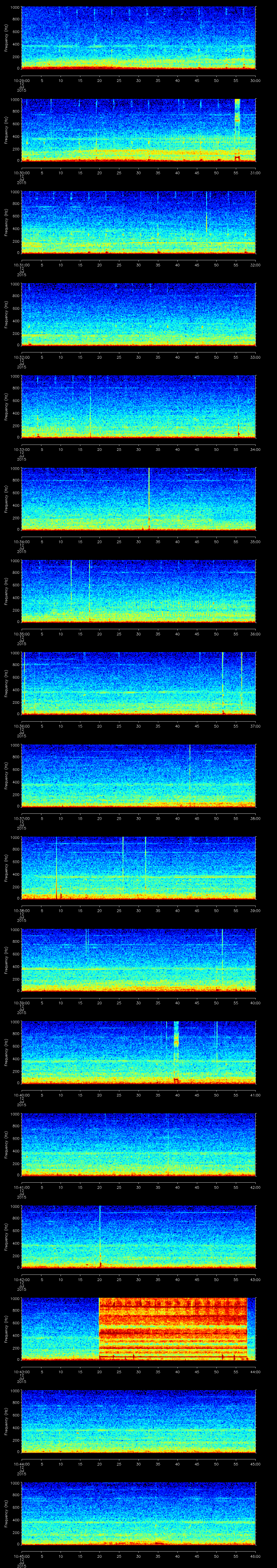Click the 33:00 end time label
This screenshot has height=1568, width=277.
coord(255,357)
